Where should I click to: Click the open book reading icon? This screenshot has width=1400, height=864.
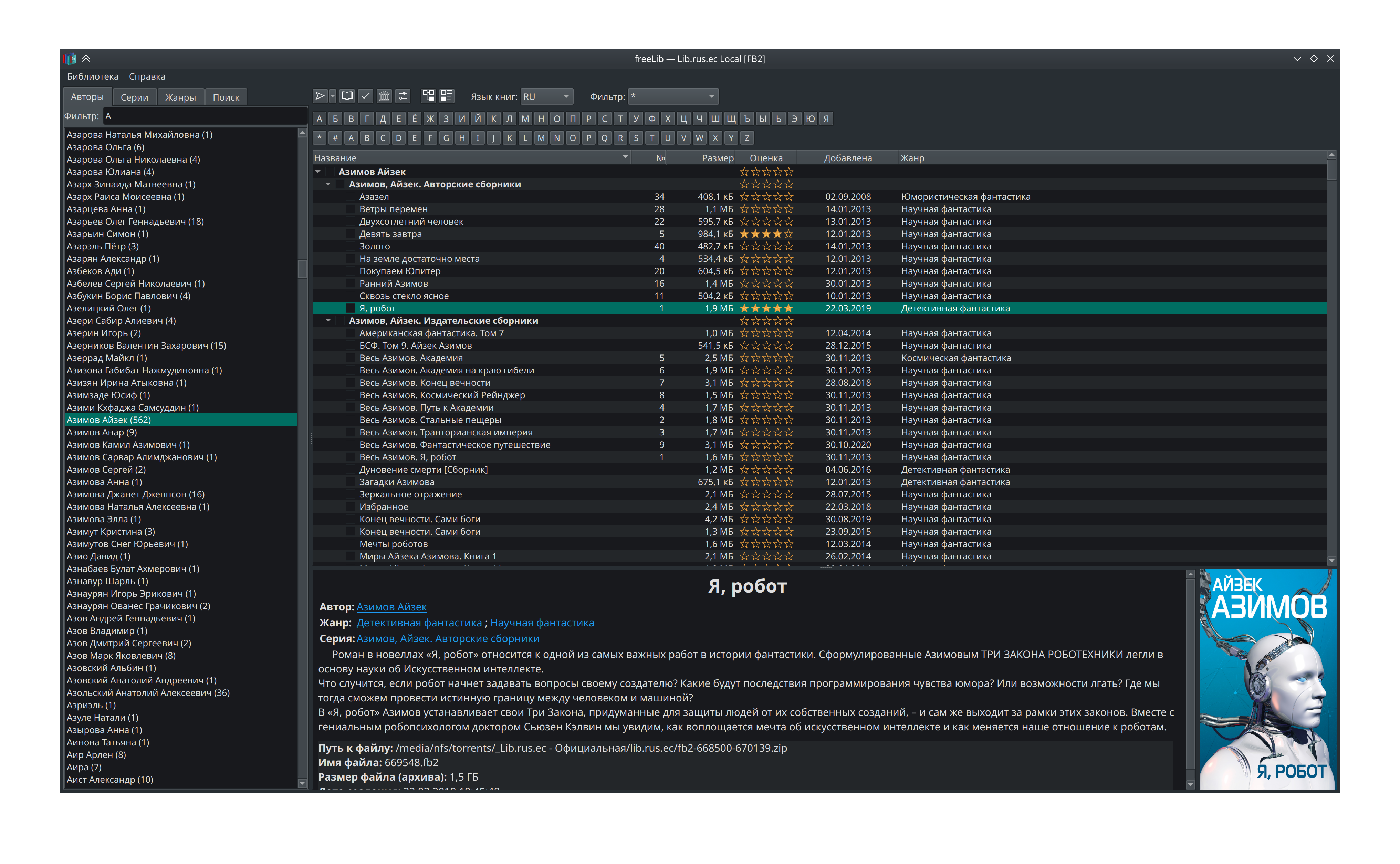347,96
